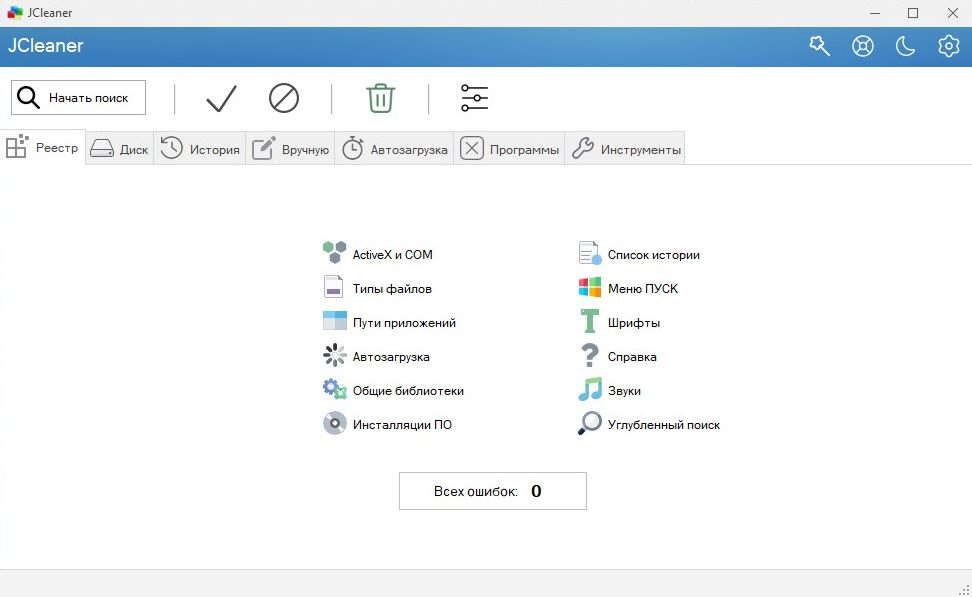This screenshot has height=597, width=972.
Task: Select the ActiveX и COM label
Action: click(392, 255)
